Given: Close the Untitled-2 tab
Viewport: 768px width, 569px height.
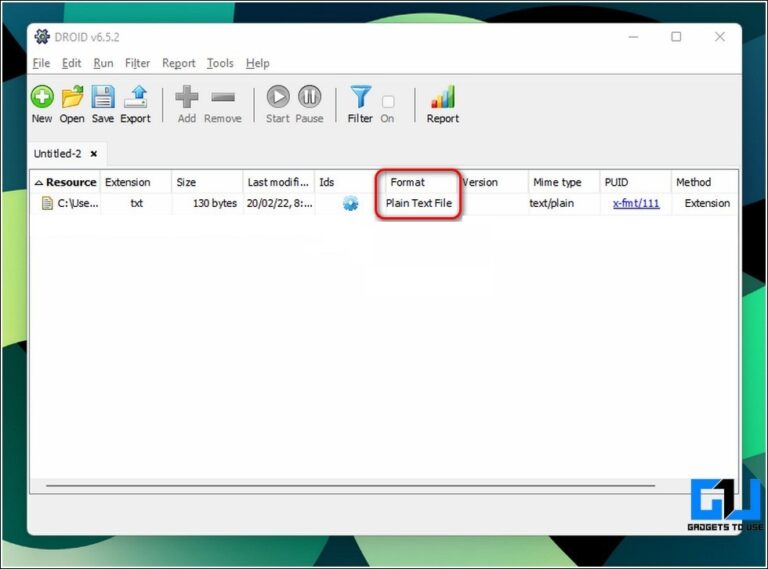Looking at the screenshot, I should [x=94, y=154].
